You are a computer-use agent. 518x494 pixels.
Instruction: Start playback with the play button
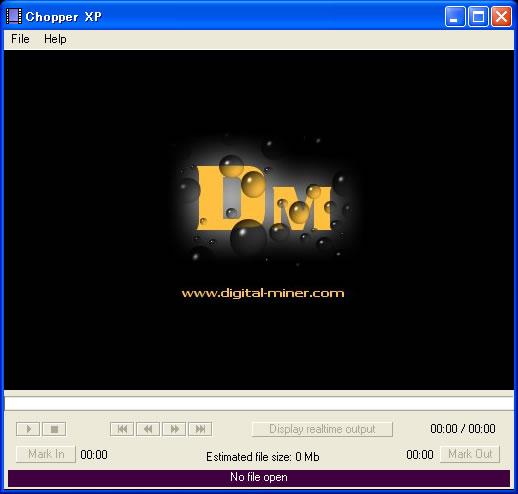click(28, 429)
